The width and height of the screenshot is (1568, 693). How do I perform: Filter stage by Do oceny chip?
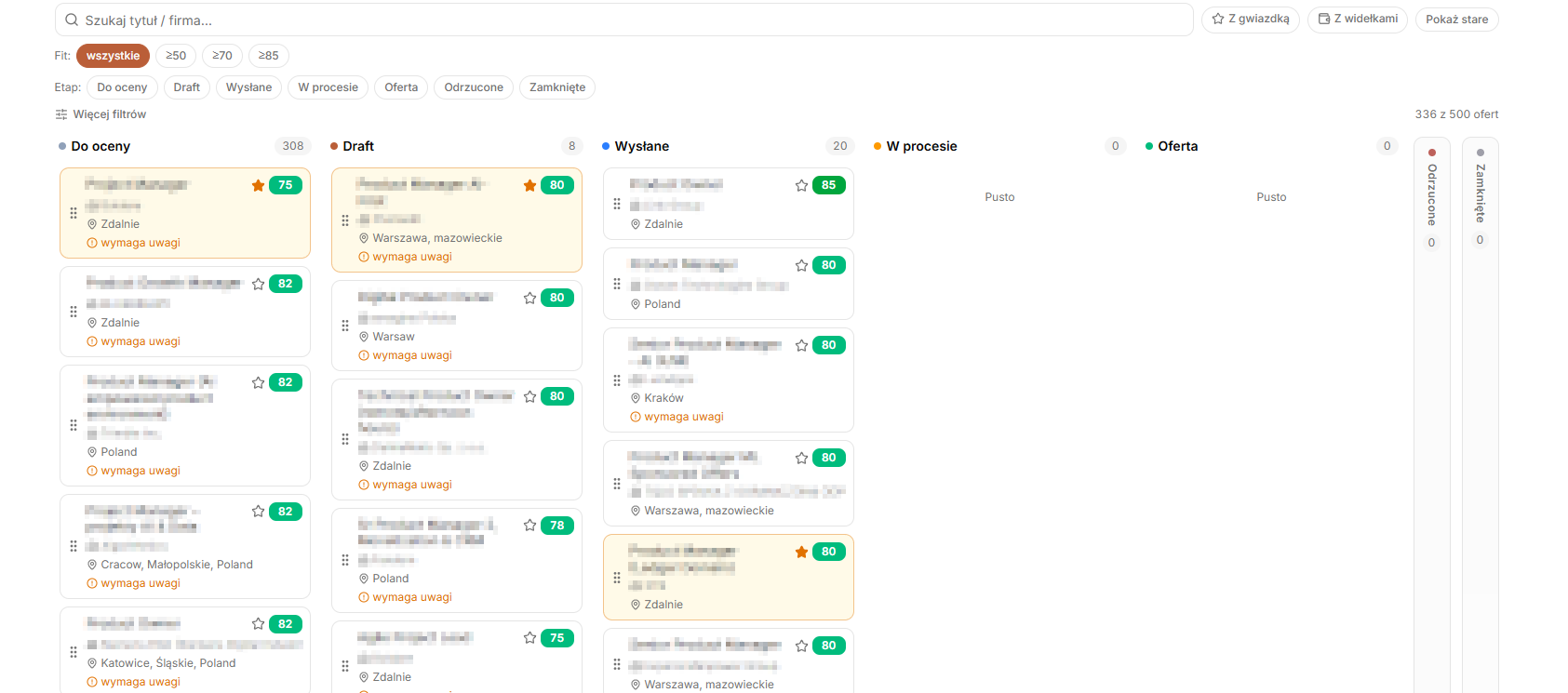pyautogui.click(x=122, y=87)
